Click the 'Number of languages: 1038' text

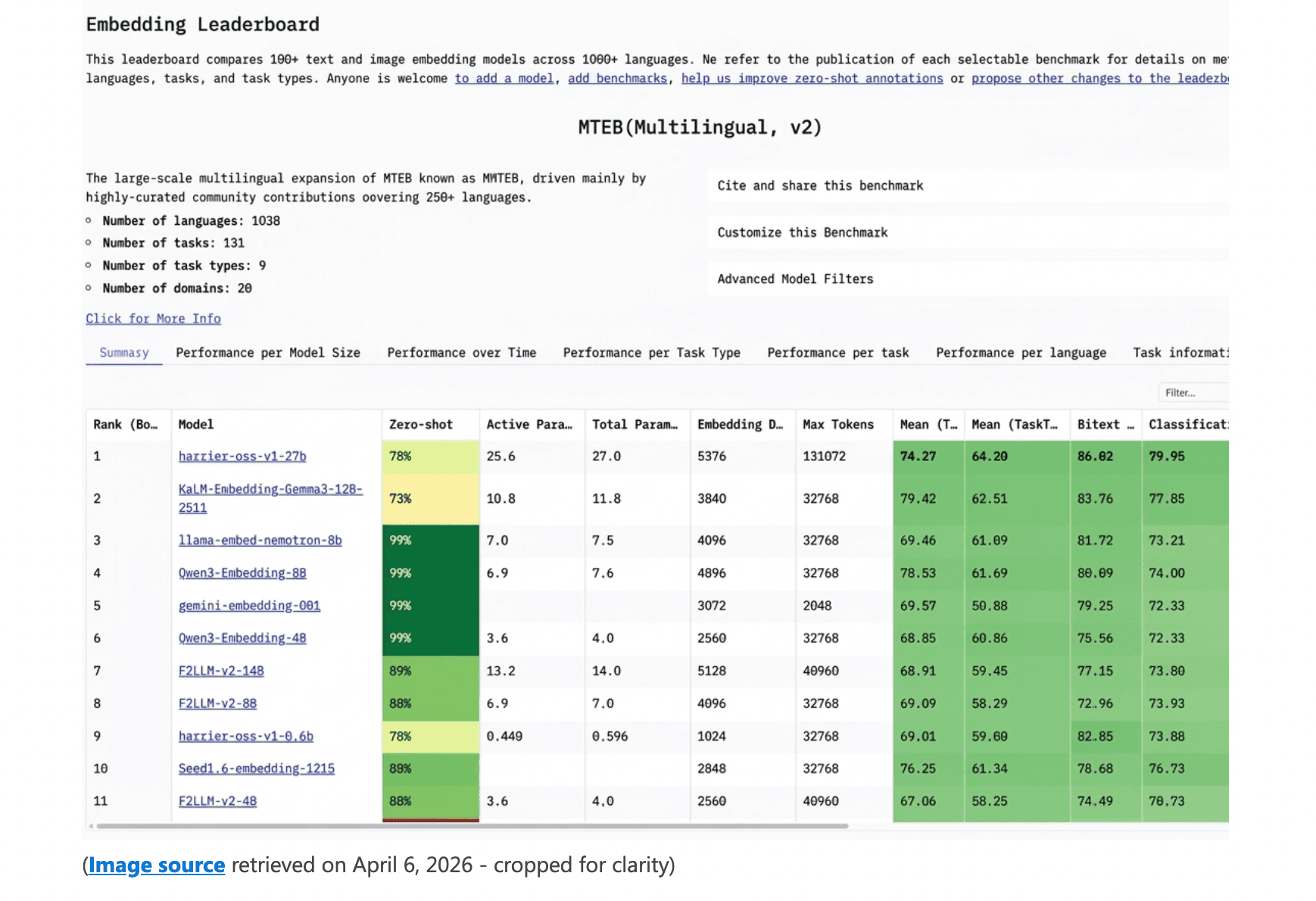pyautogui.click(x=192, y=221)
